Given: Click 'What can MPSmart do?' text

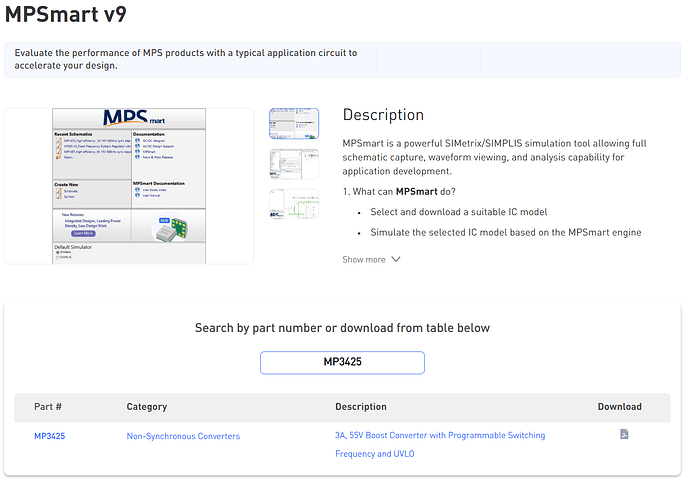Looking at the screenshot, I should click(x=399, y=191).
